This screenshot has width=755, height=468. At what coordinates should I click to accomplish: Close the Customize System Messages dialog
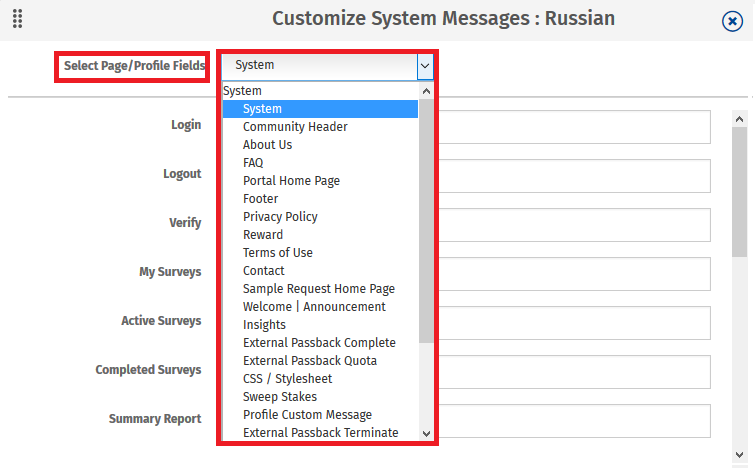(x=732, y=21)
